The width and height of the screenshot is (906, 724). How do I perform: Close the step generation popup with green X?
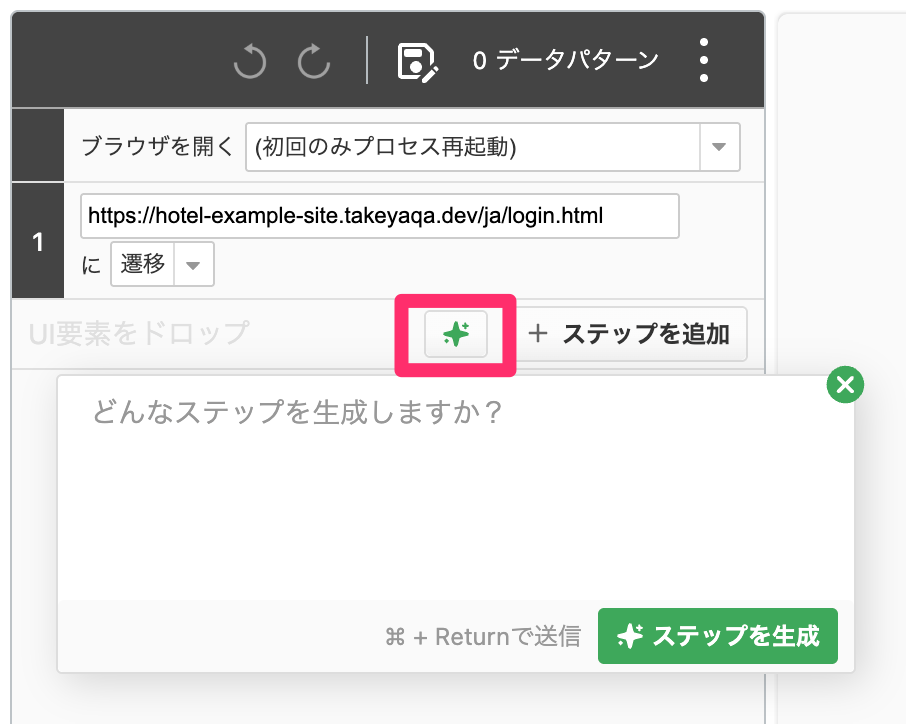click(845, 384)
